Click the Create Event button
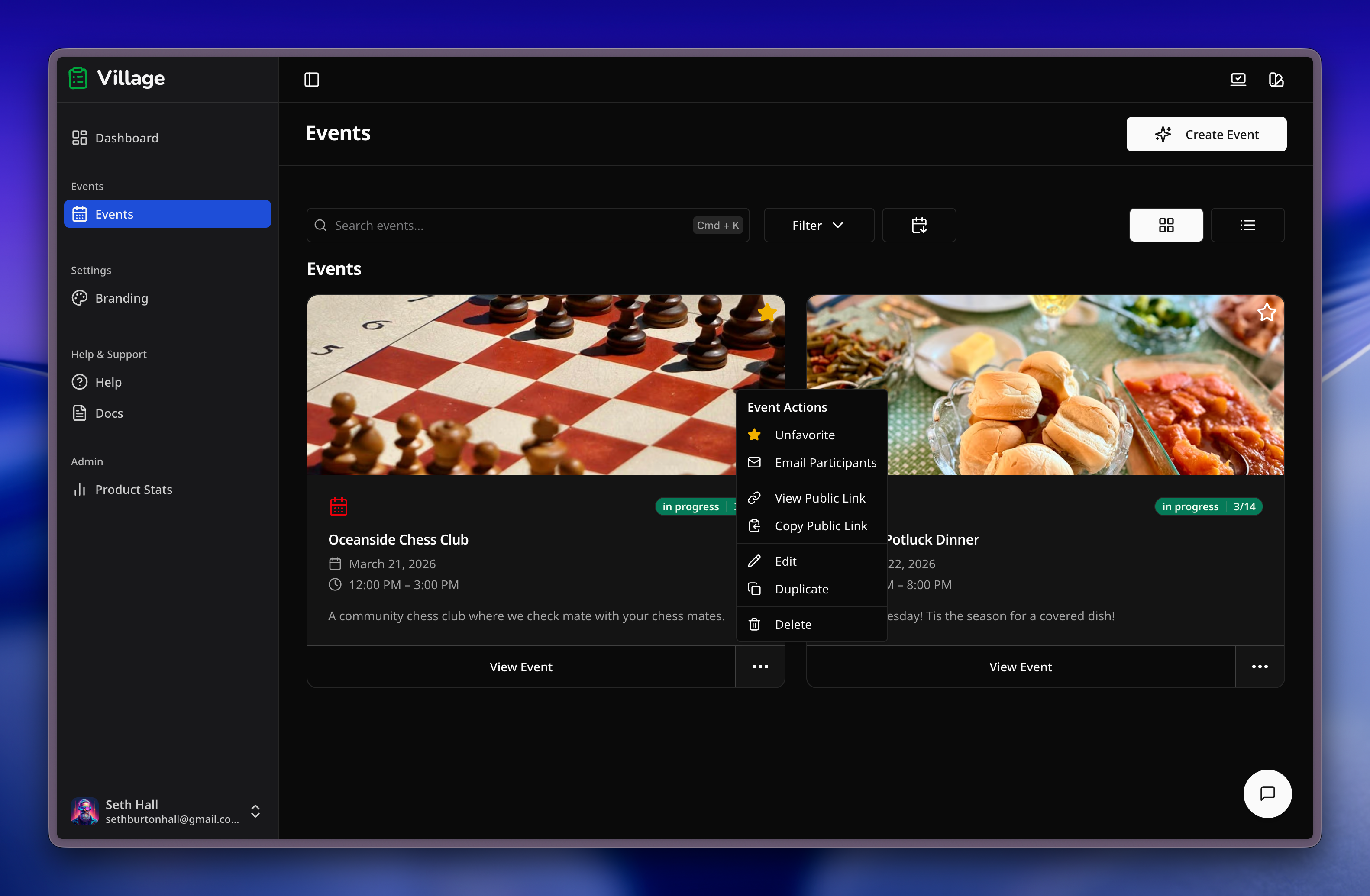Viewport: 1370px width, 896px height. pos(1206,134)
